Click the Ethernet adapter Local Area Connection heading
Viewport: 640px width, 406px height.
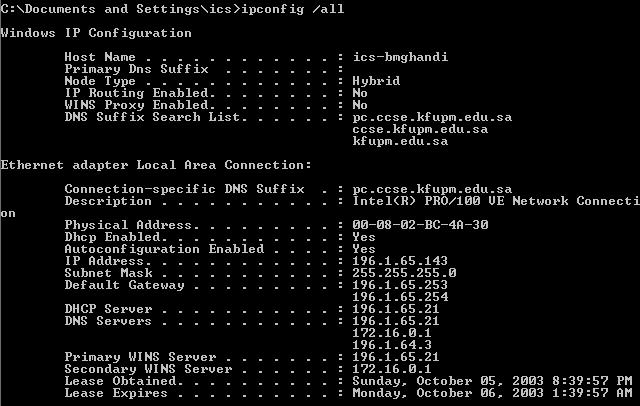click(x=156, y=165)
